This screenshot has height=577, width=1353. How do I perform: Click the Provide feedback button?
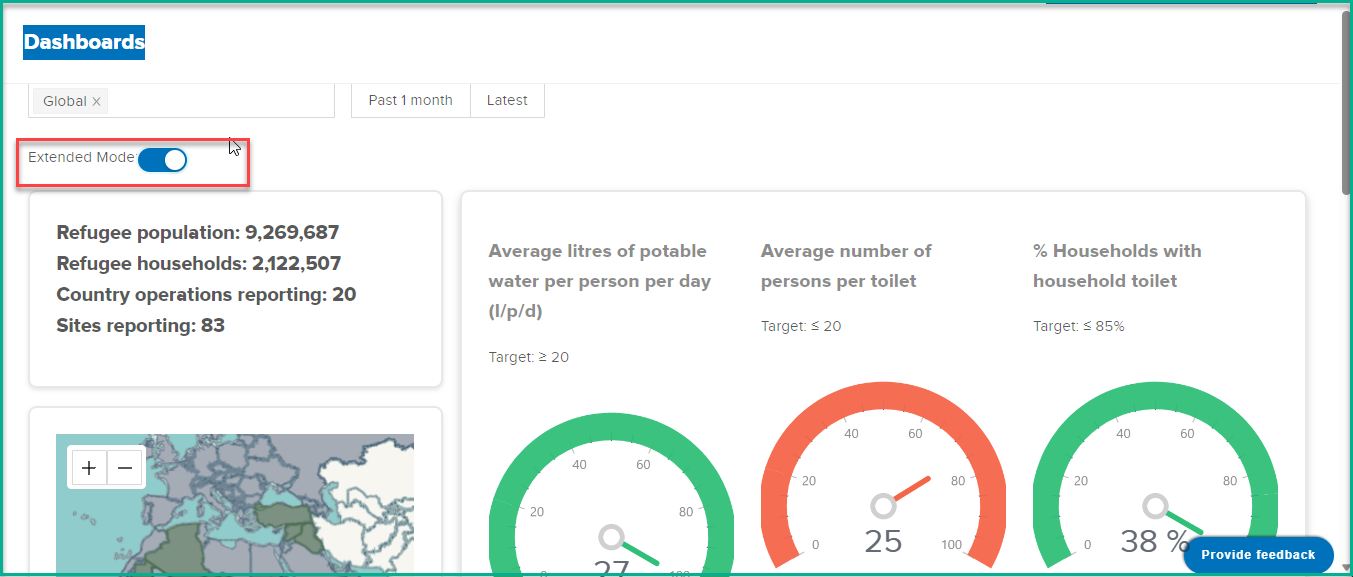(x=1258, y=555)
